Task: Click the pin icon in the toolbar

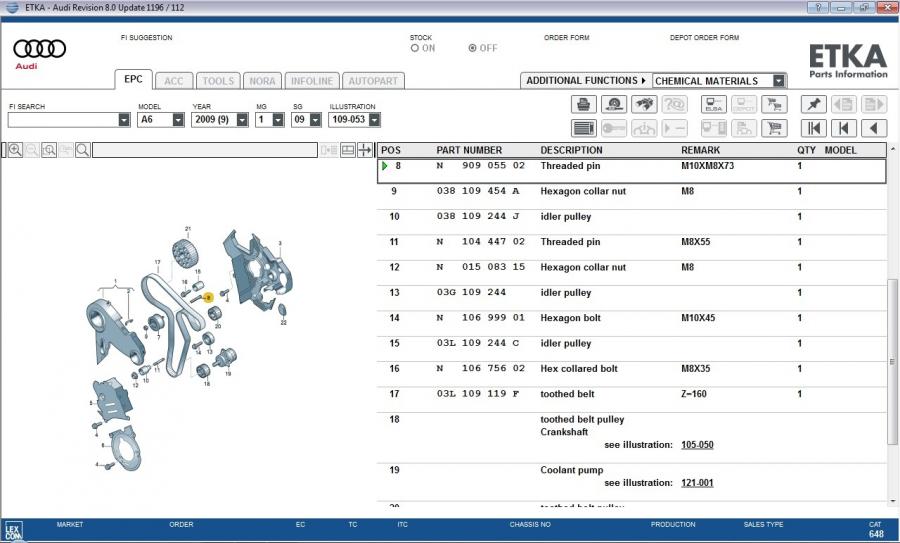Action: (813, 104)
